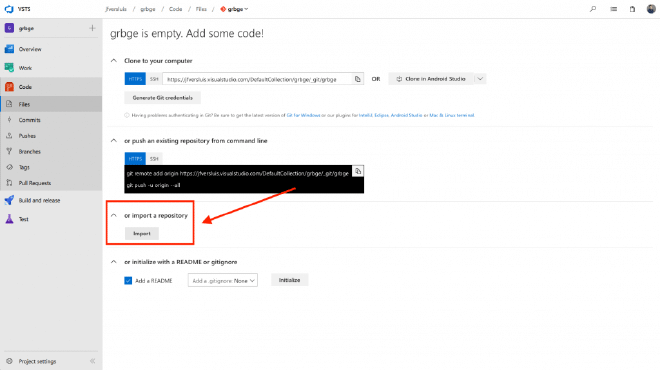The height and width of the screenshot is (370, 660).
Task: Open Git for Windows link
Action: pos(303,115)
